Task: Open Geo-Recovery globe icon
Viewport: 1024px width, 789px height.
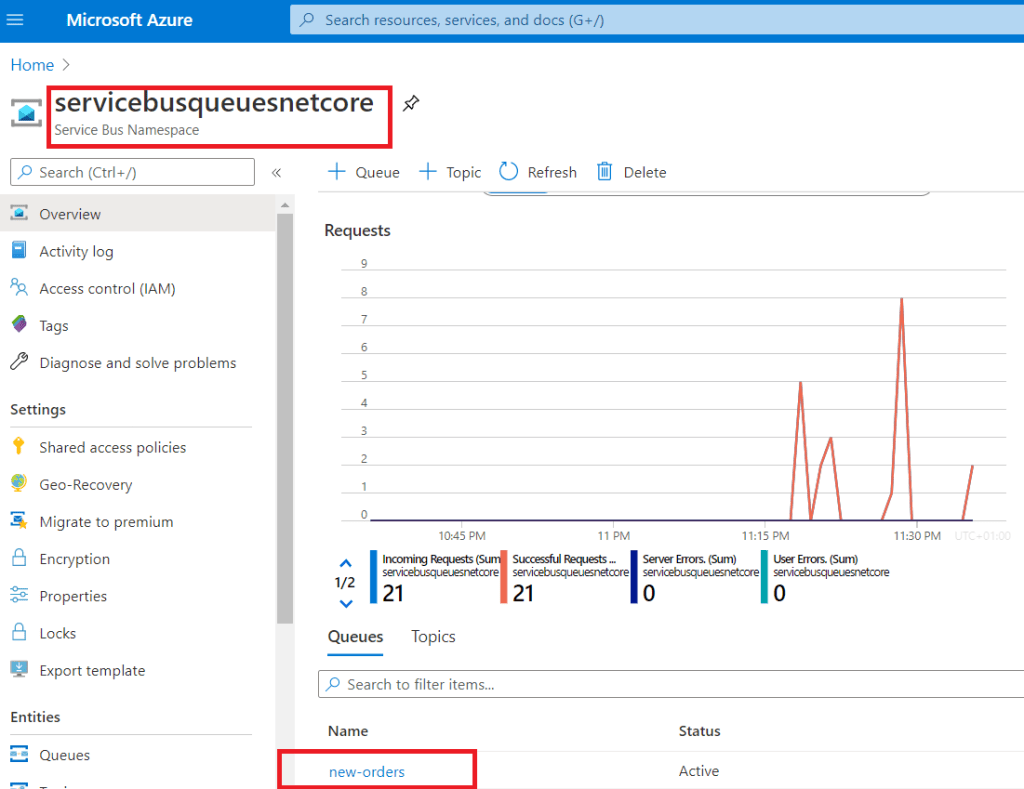Action: 19,484
